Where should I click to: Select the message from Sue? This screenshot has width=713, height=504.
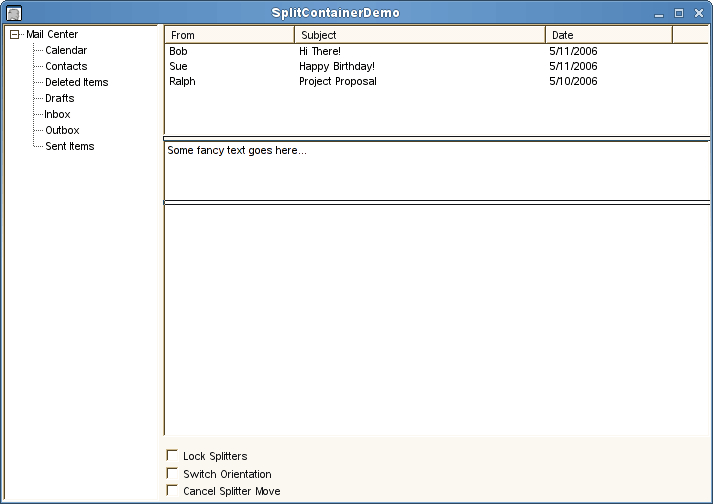pyautogui.click(x=178, y=66)
